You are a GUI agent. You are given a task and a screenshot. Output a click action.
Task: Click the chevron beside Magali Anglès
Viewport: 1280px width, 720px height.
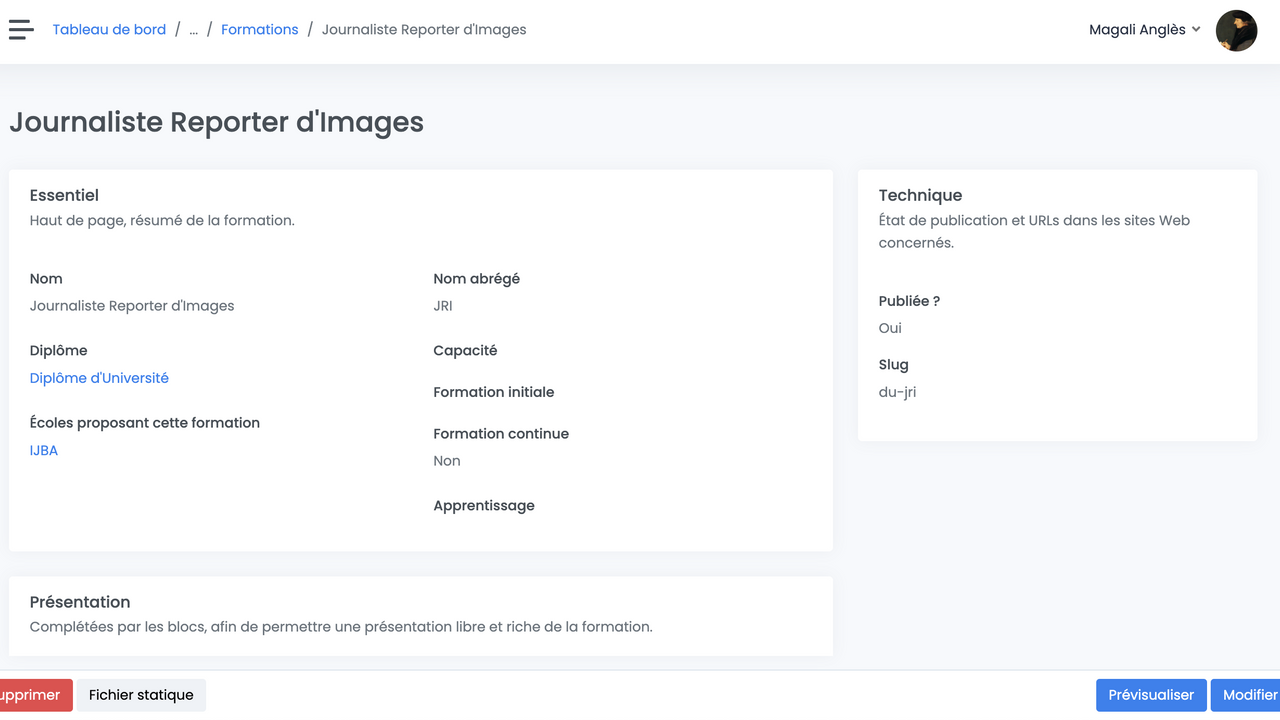point(1196,30)
